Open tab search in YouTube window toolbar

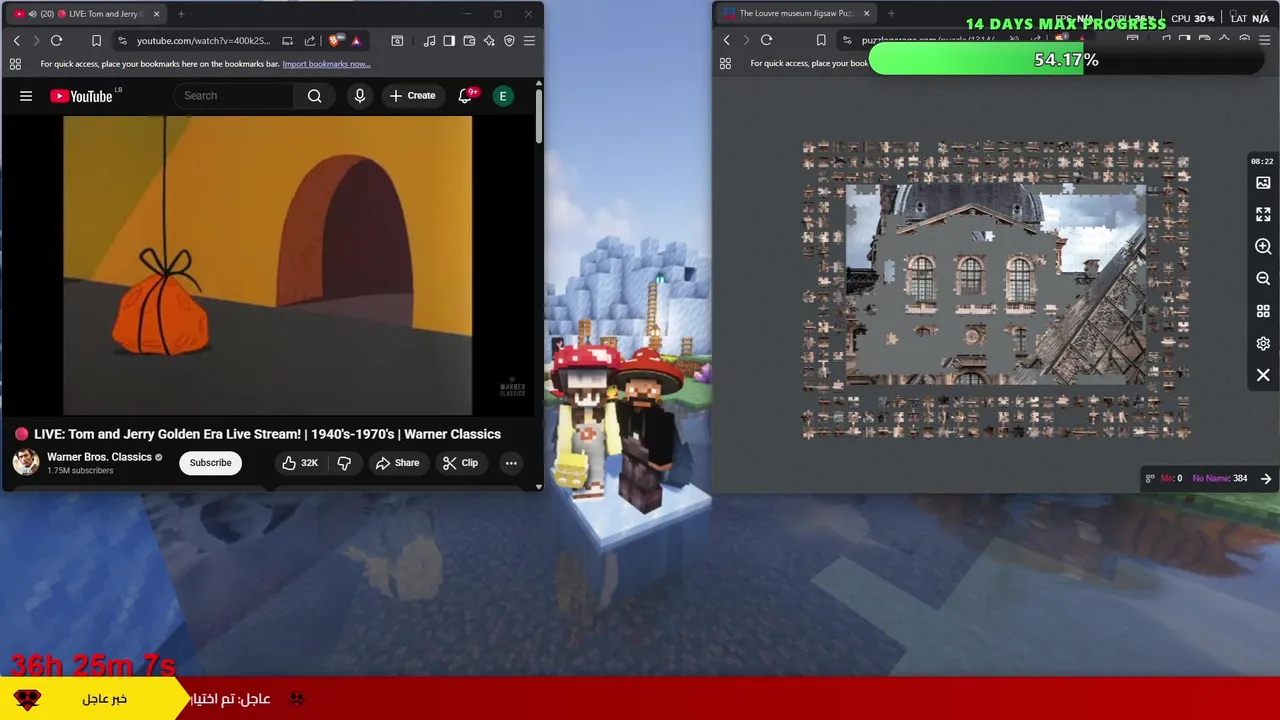(397, 41)
